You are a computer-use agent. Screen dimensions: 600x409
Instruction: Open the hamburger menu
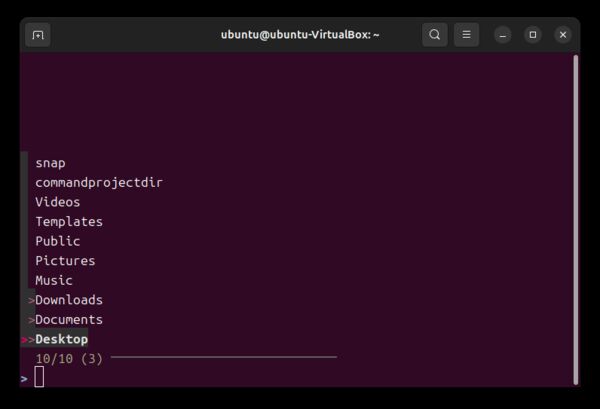tap(466, 35)
